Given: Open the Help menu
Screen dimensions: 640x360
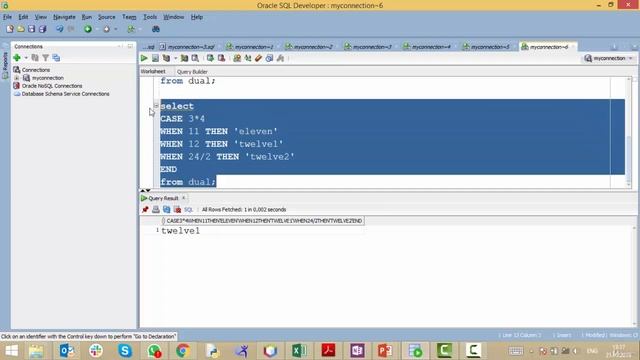Looking at the screenshot, I should click(197, 17).
